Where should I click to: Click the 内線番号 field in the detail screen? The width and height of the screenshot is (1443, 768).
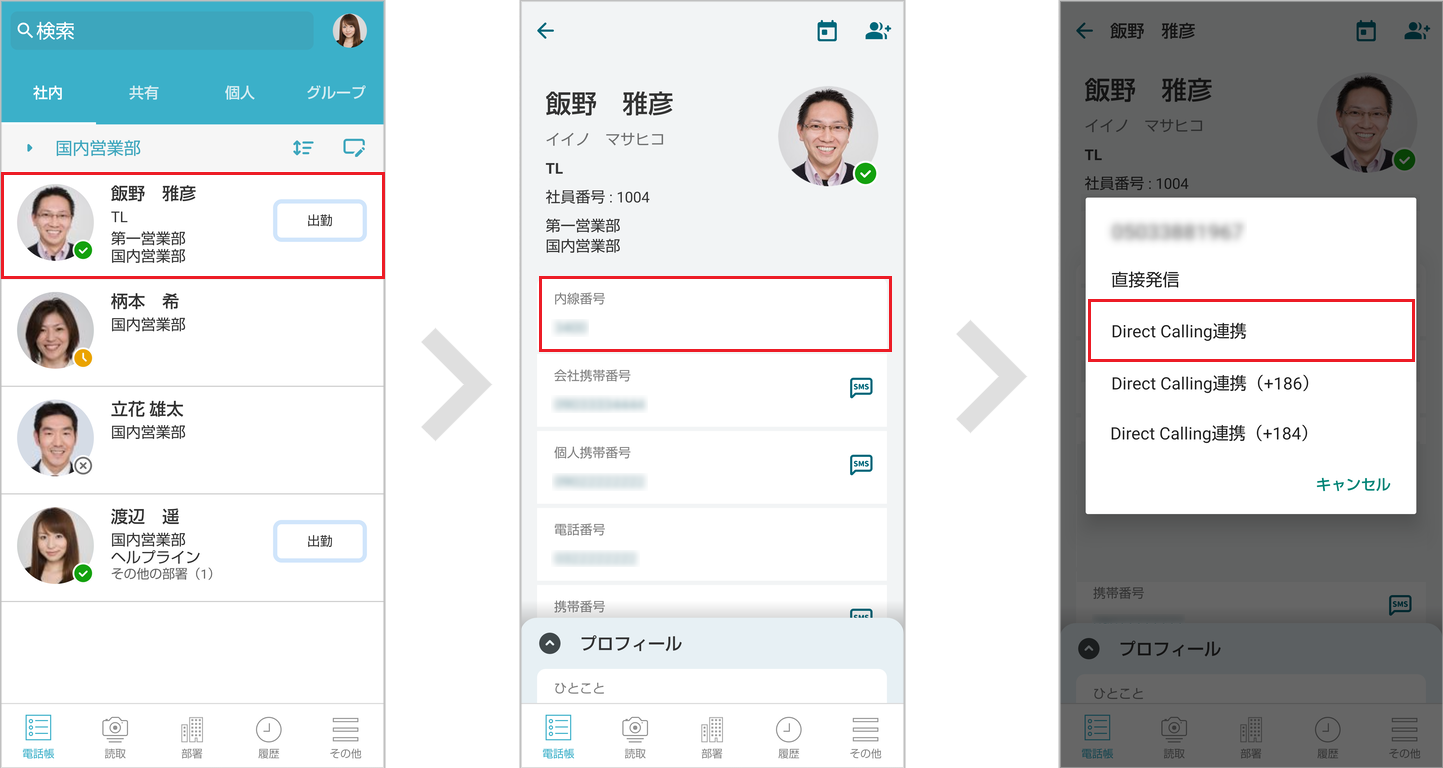715,314
